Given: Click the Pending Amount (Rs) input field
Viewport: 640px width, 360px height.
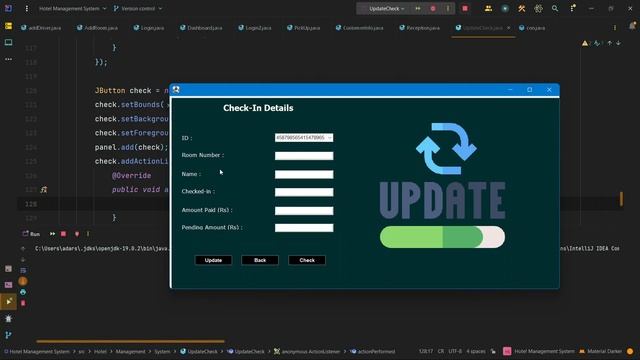Looking at the screenshot, I should click(x=304, y=228).
